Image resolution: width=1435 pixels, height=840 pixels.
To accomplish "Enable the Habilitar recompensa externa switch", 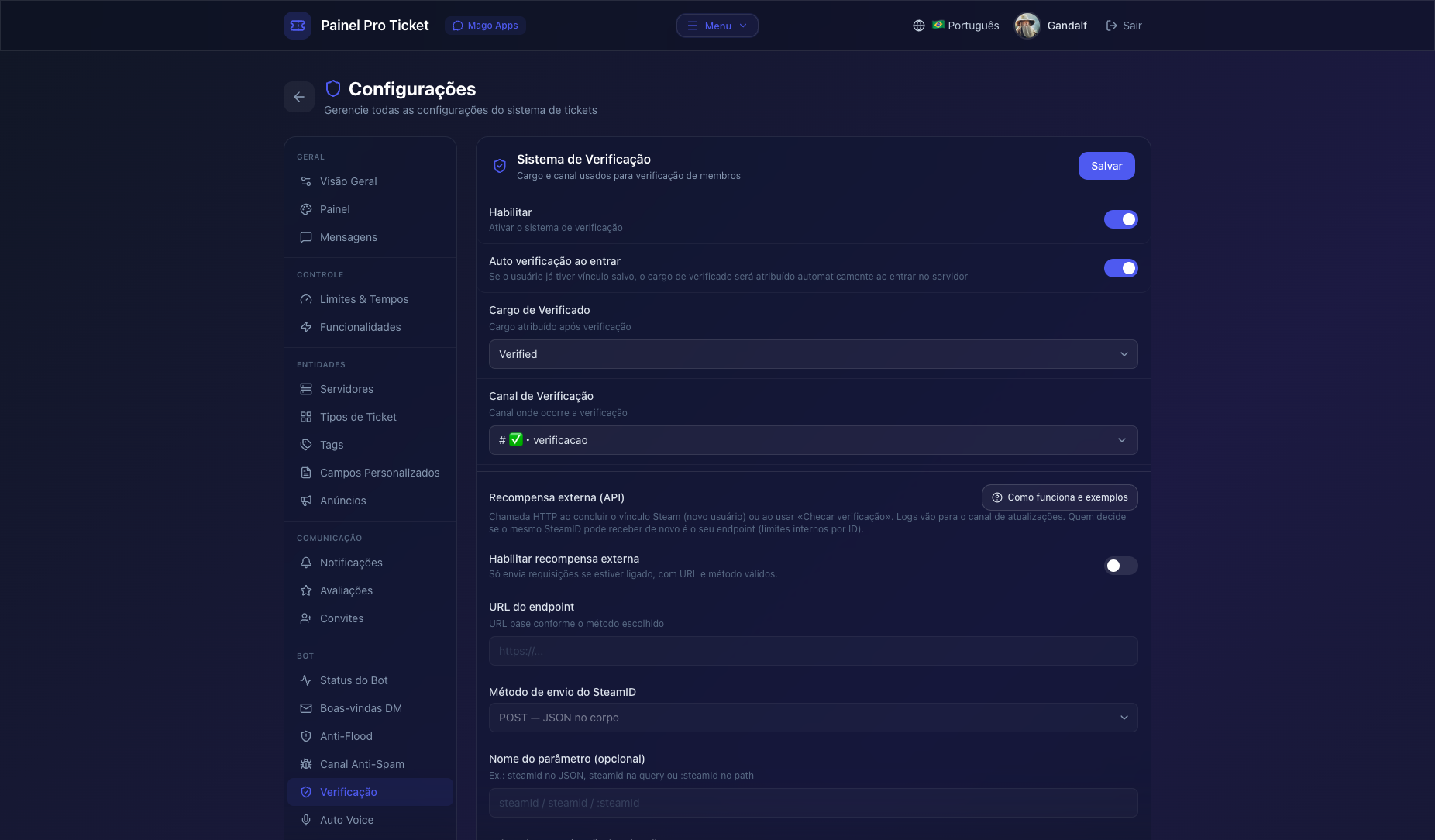I will pos(1120,566).
